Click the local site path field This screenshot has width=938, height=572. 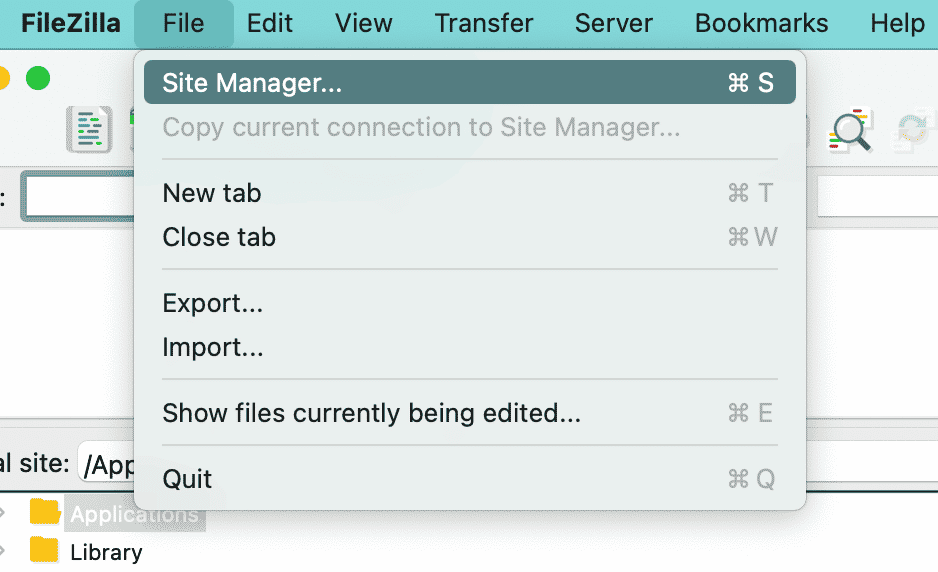[x=107, y=464]
